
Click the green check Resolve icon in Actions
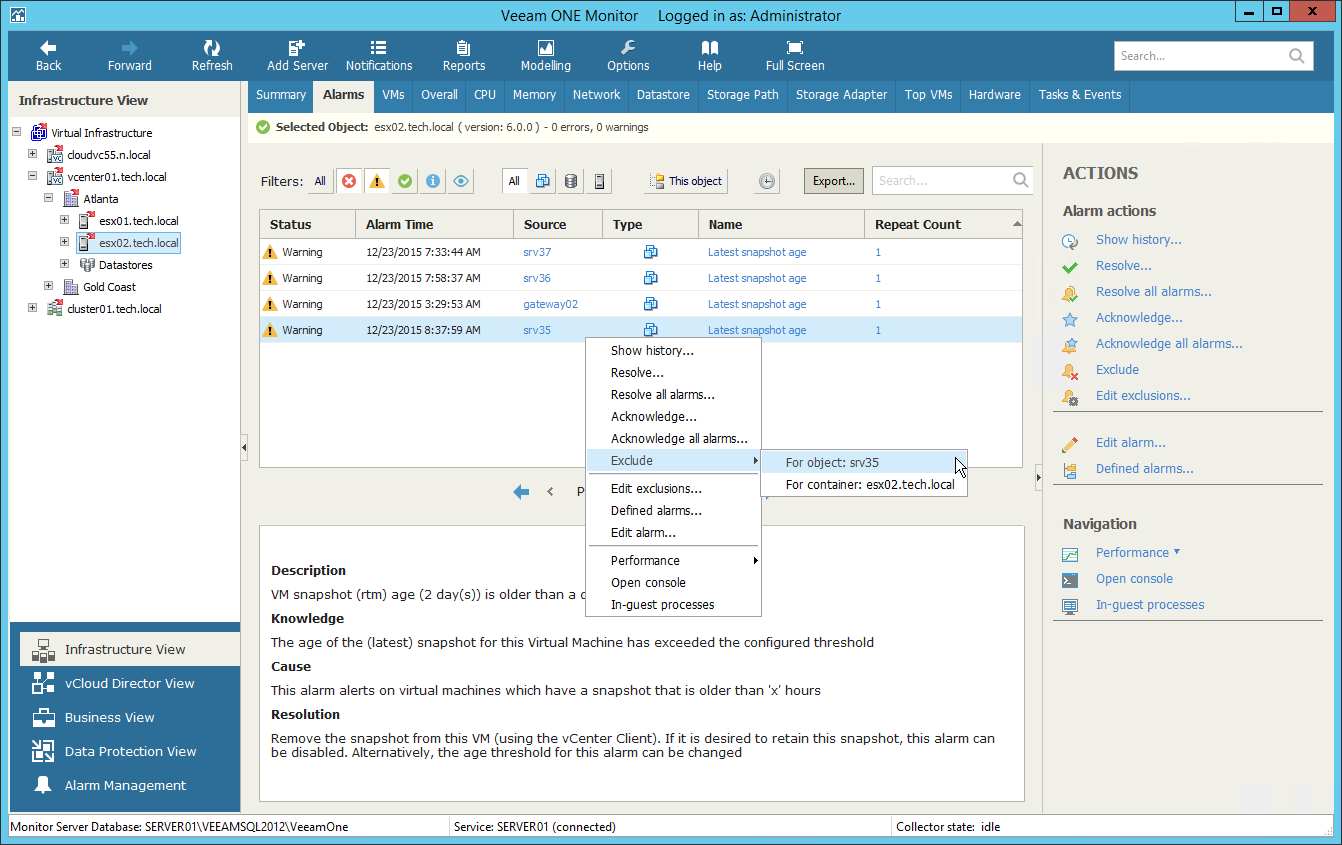coord(1070,266)
